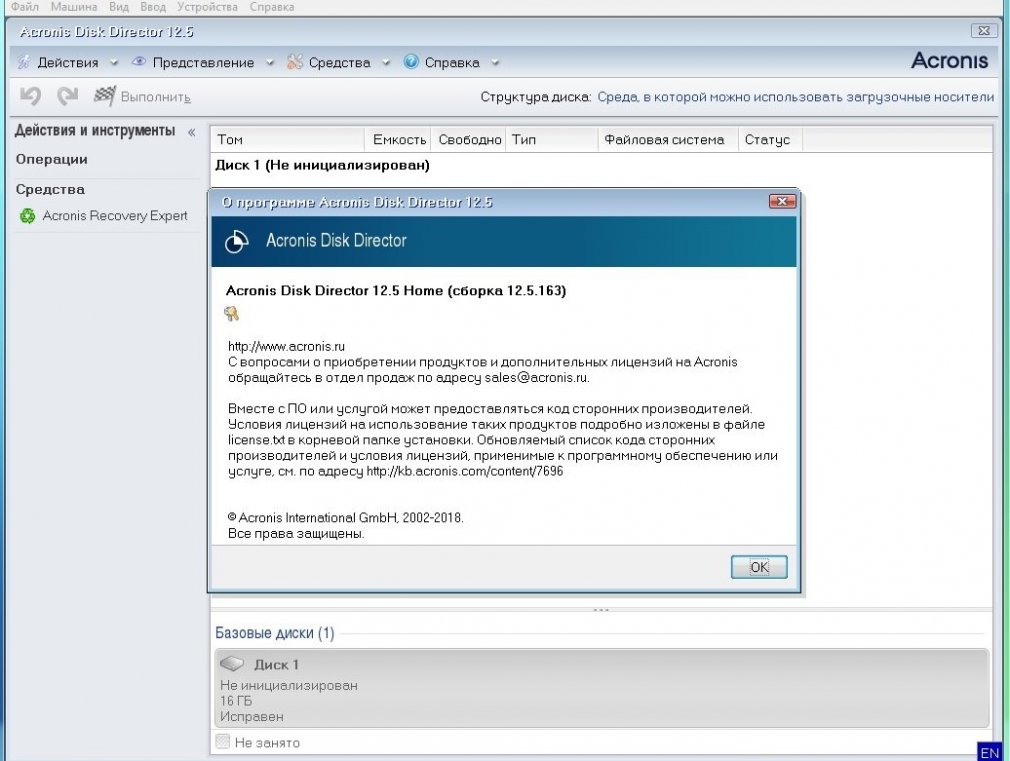Click the Исправен disk status text
The image size is (1010, 761).
click(251, 717)
